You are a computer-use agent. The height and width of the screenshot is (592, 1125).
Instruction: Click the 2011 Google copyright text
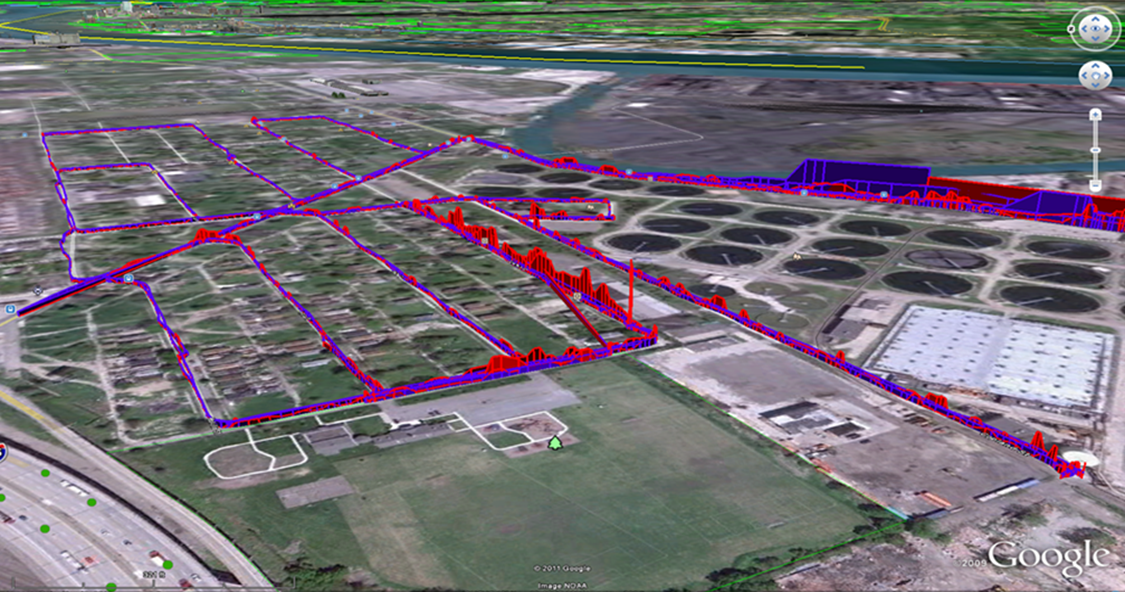pos(563,569)
